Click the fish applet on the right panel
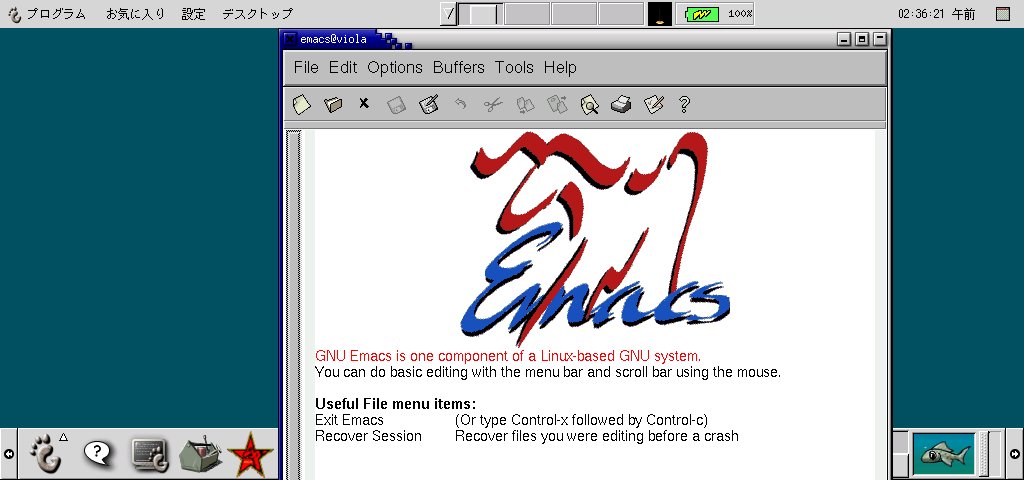 pos(944,454)
